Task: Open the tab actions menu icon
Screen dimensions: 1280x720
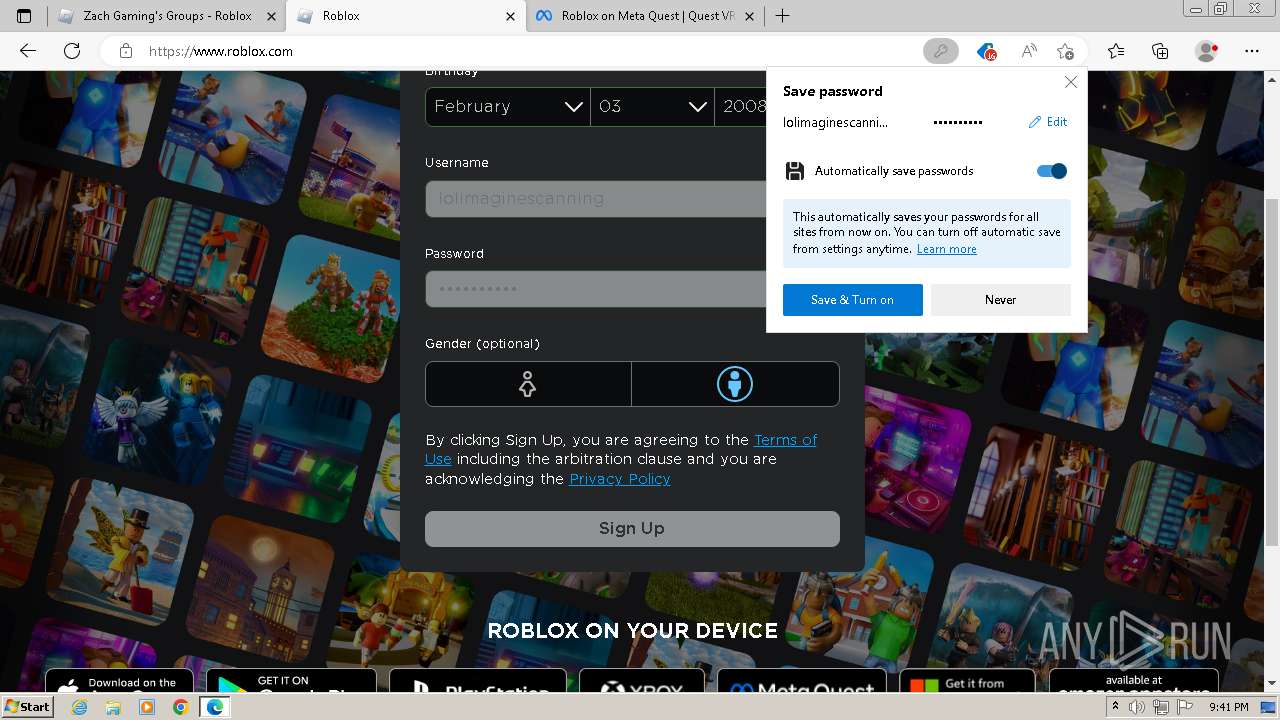Action: click(24, 16)
